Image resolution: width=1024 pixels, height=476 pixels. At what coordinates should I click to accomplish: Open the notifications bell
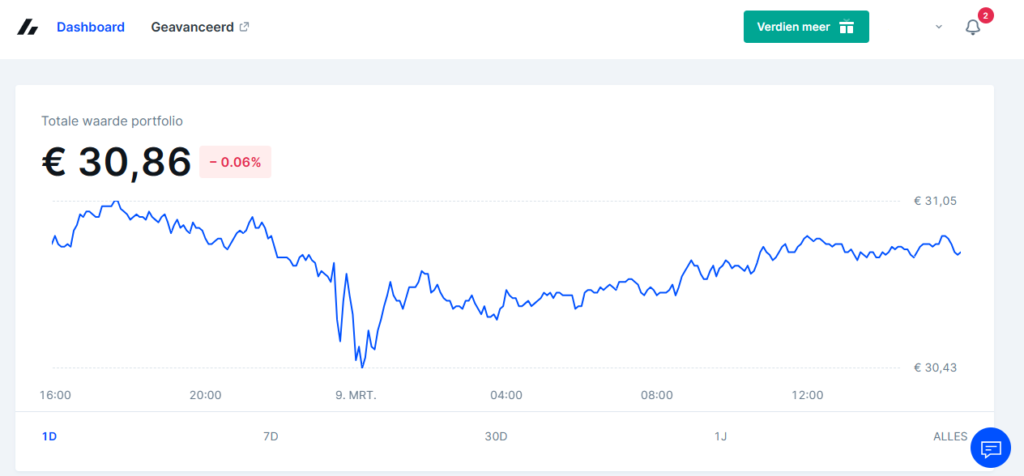click(972, 28)
